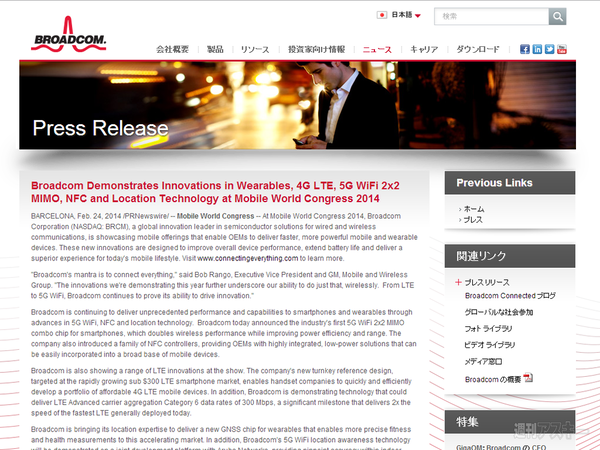This screenshot has height=450, width=600.
Task: Click the magnifier search button
Action: click(x=558, y=16)
